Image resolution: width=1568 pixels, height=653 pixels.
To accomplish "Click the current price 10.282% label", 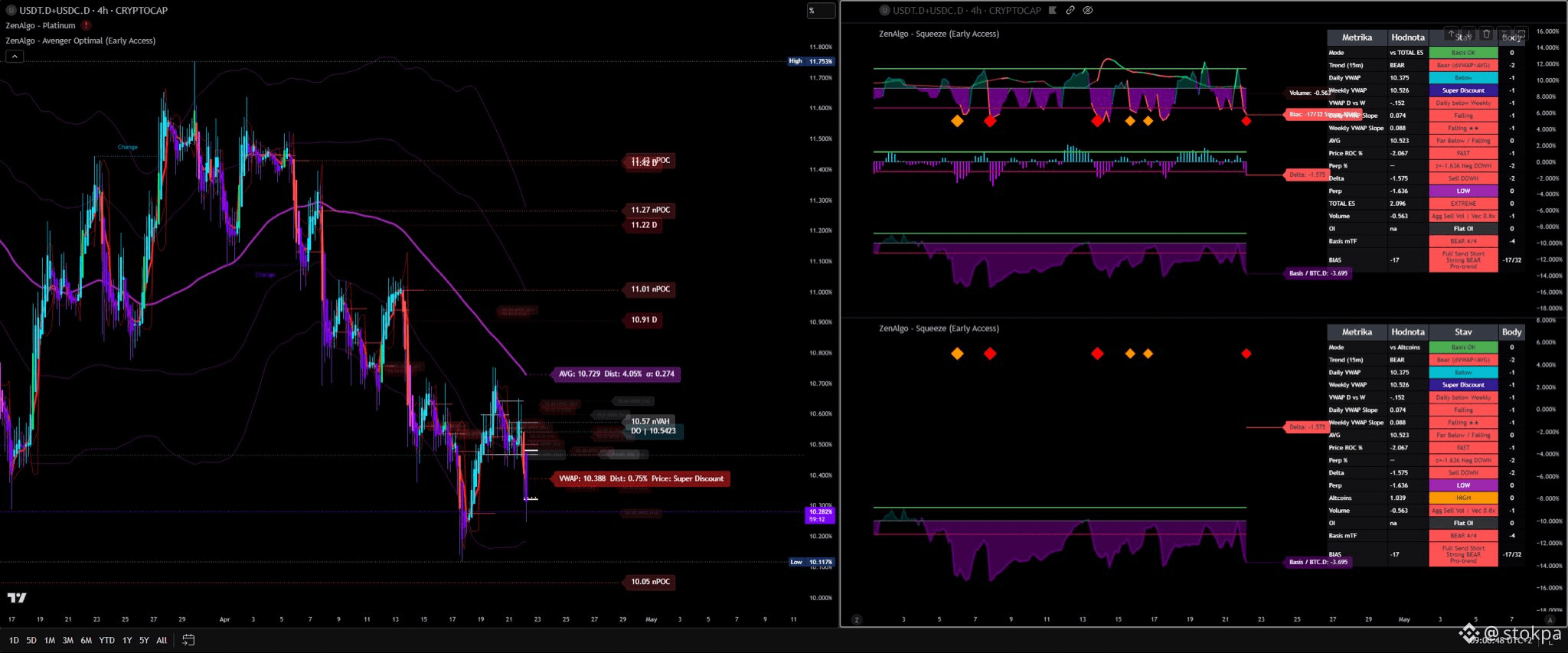I will [x=821, y=514].
